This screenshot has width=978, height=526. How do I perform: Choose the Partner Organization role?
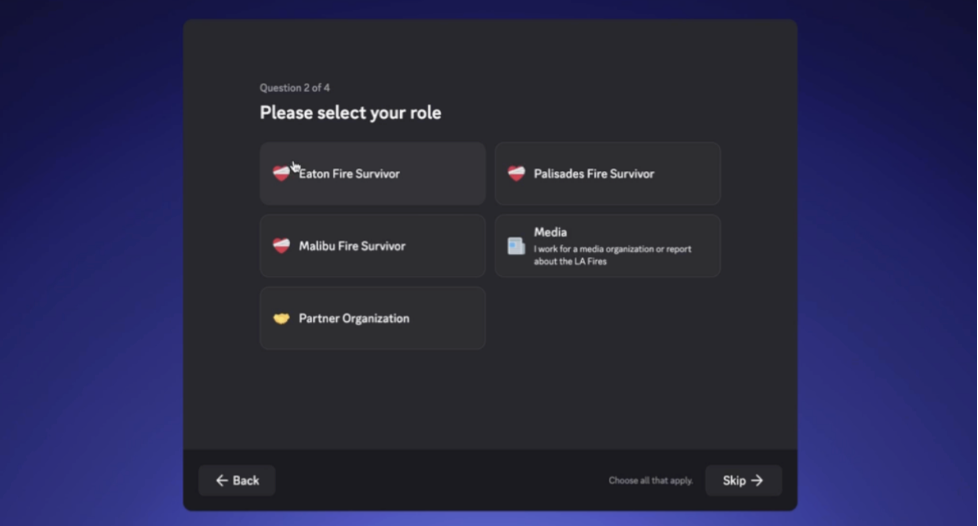click(x=373, y=318)
